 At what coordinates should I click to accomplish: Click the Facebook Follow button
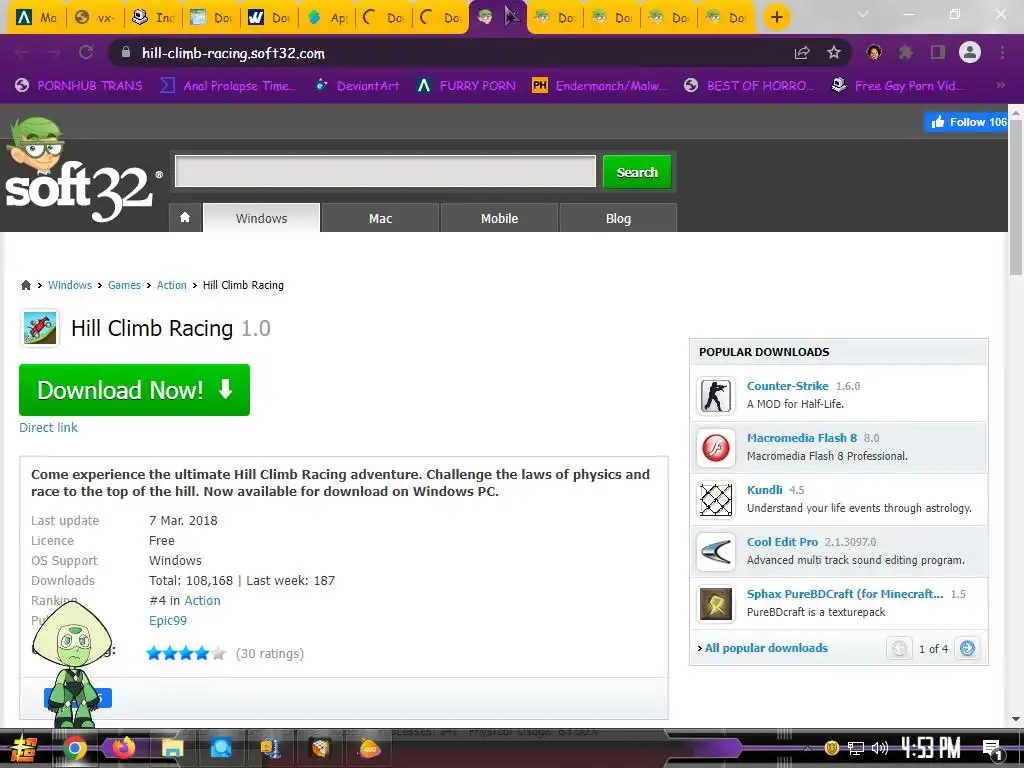coord(967,121)
